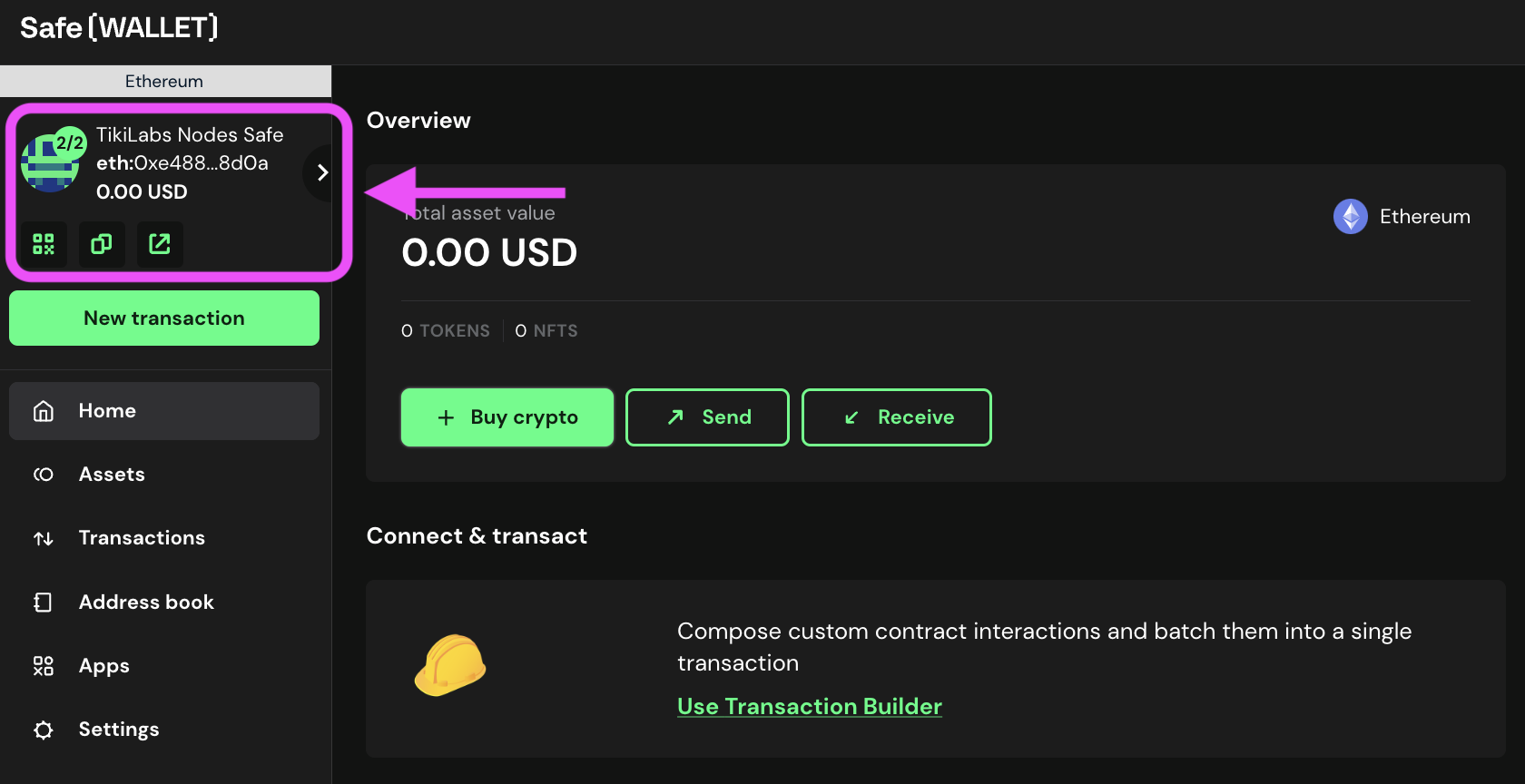
Task: Click the Buy crypto button
Action: tap(507, 417)
